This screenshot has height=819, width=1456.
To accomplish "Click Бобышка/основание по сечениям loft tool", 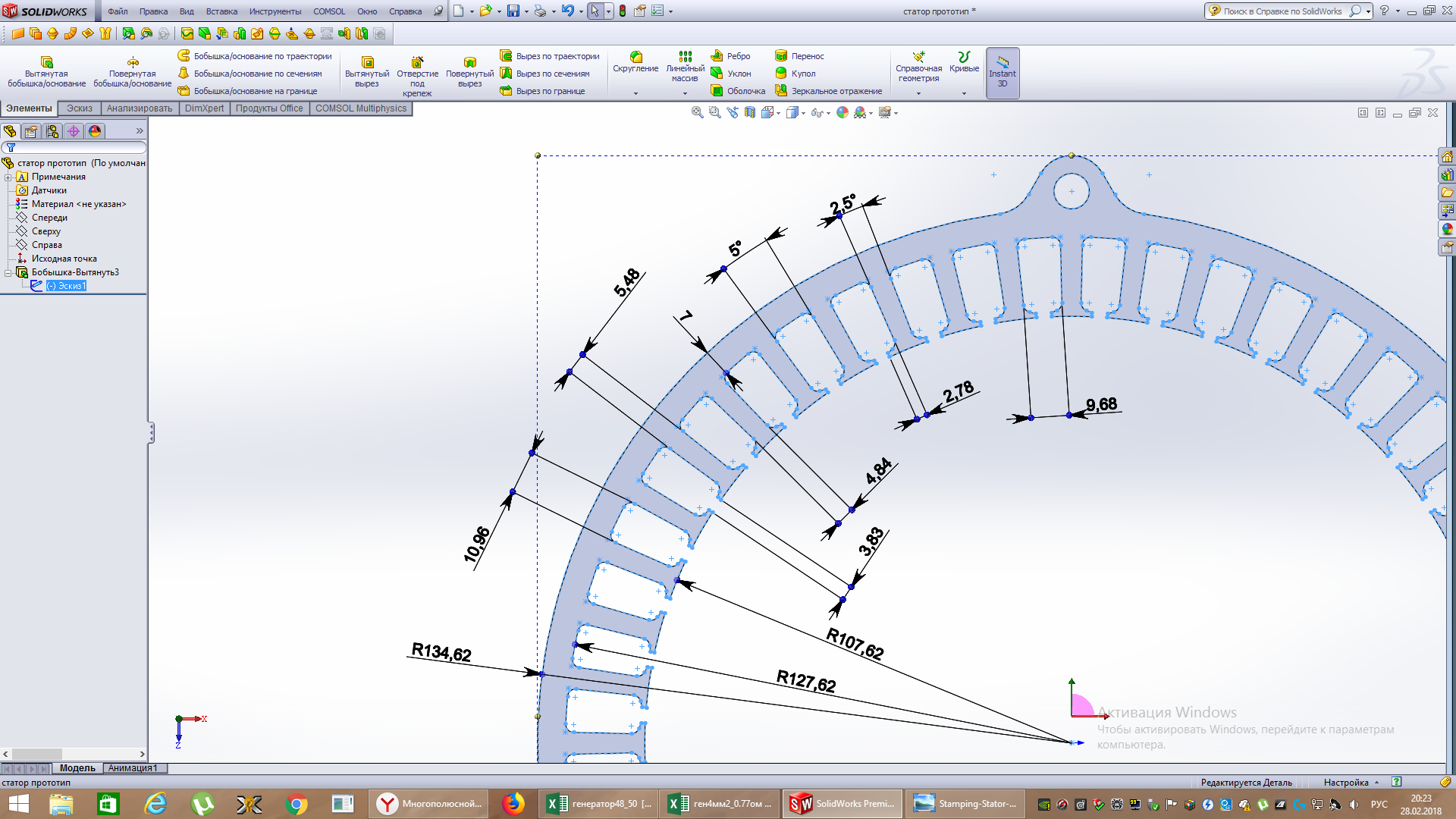I will click(x=250, y=74).
